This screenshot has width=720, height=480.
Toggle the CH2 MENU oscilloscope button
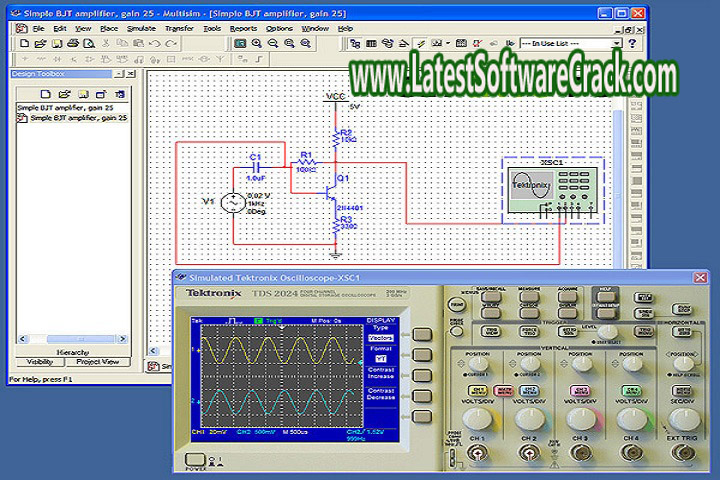pyautogui.click(x=529, y=390)
